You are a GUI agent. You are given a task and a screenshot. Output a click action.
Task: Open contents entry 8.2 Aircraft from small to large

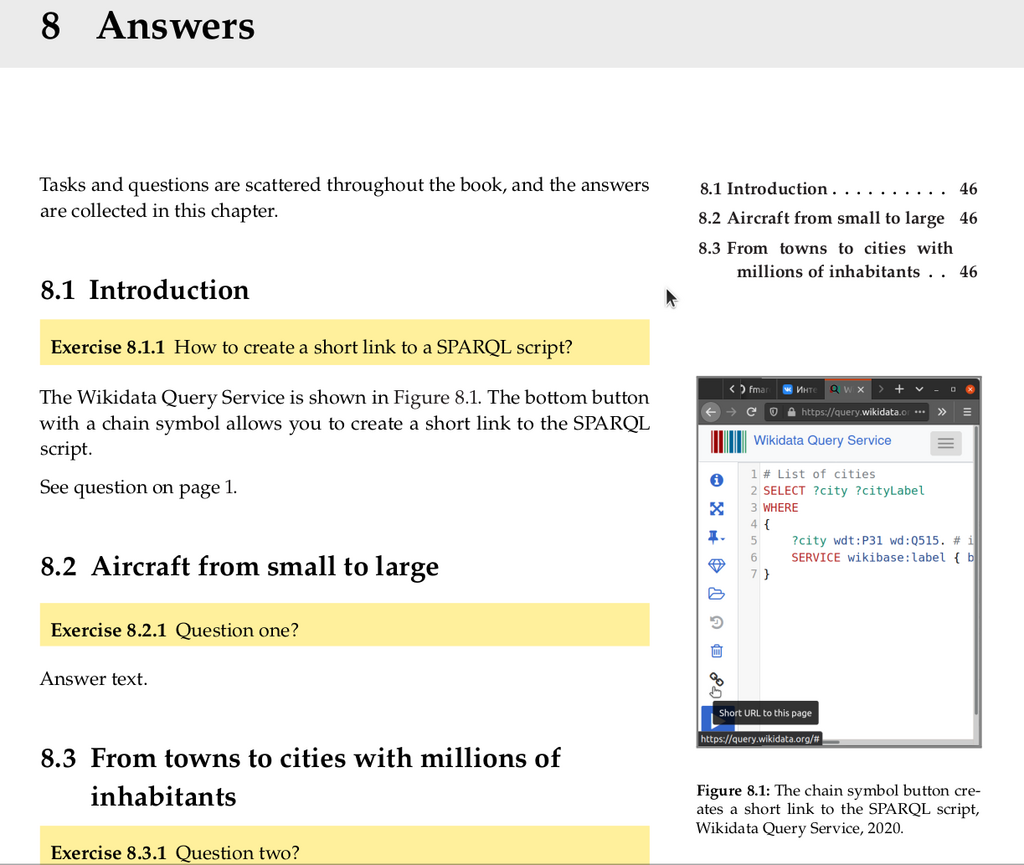(838, 218)
